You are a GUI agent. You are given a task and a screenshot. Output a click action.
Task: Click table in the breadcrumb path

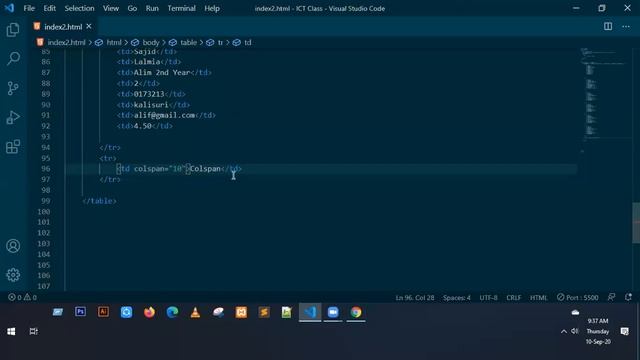pos(188,42)
